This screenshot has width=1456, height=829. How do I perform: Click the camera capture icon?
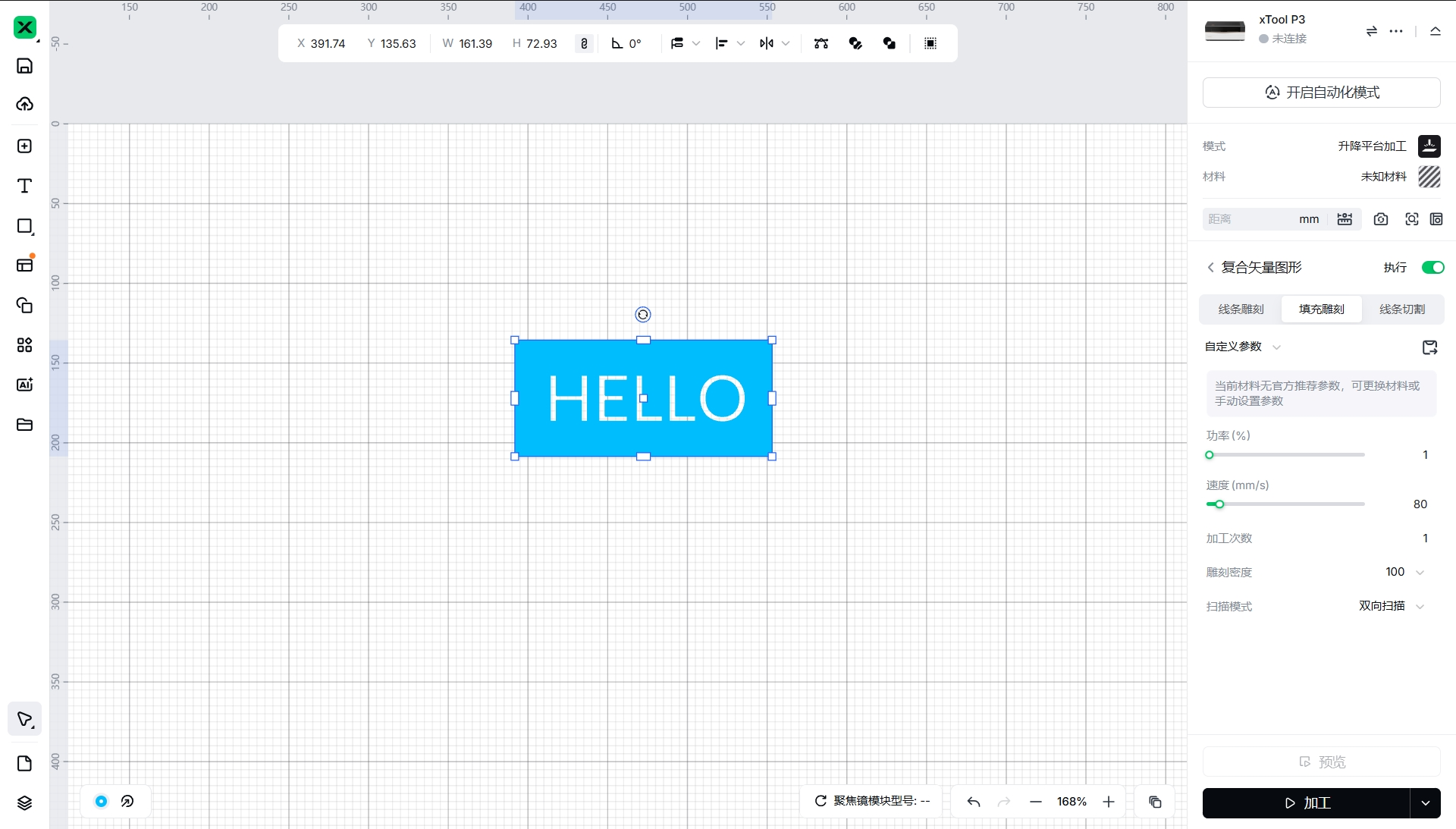[x=1381, y=219]
